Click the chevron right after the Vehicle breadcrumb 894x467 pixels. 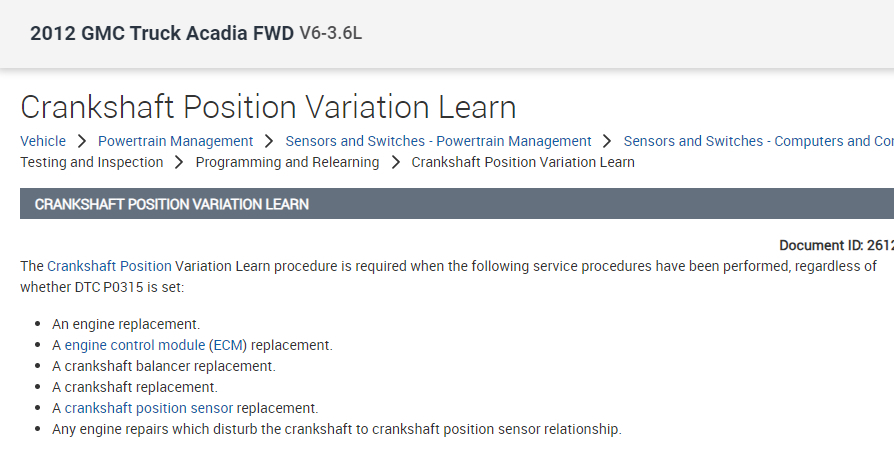point(82,142)
